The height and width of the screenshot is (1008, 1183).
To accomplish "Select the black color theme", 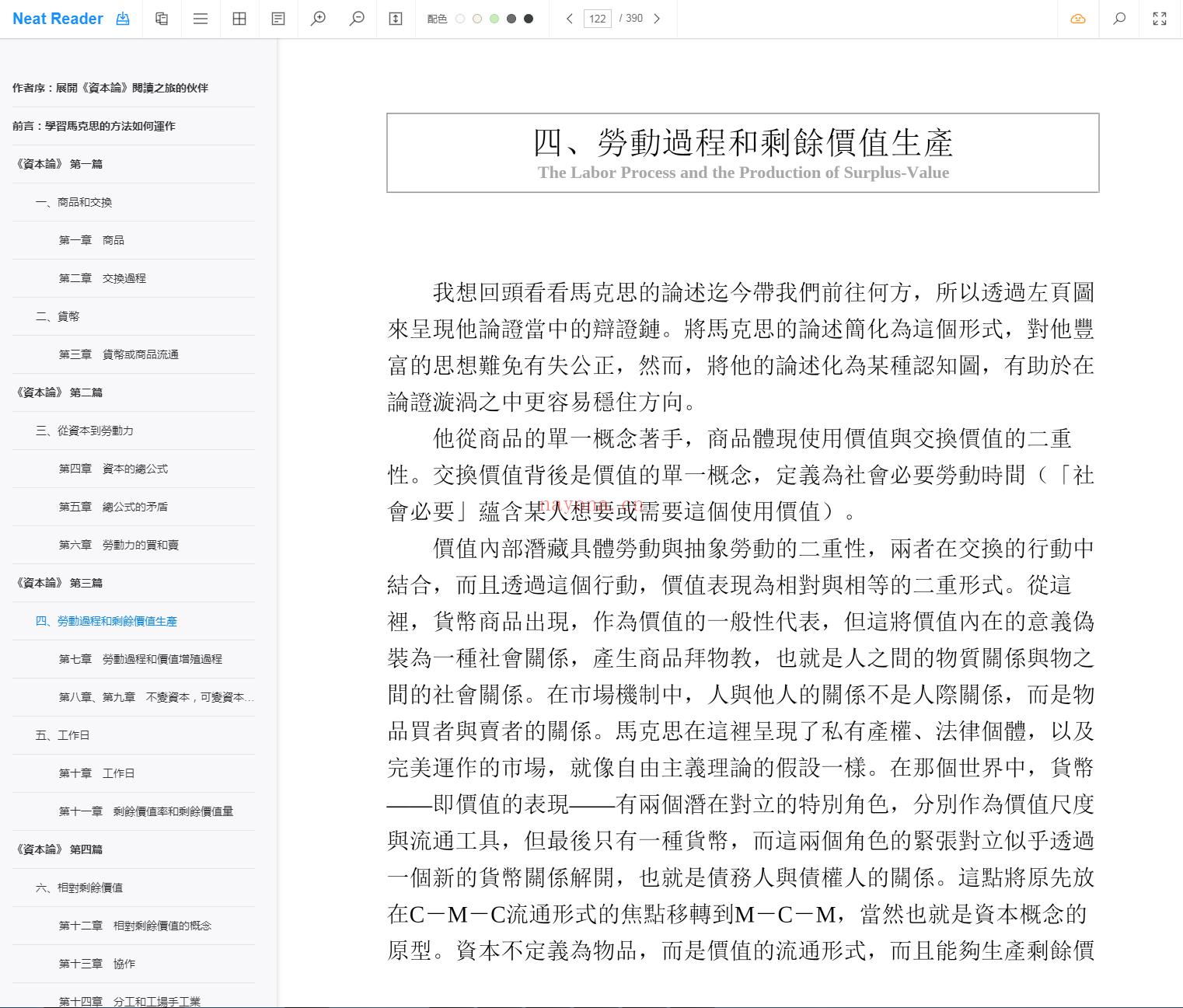I will 529,19.
